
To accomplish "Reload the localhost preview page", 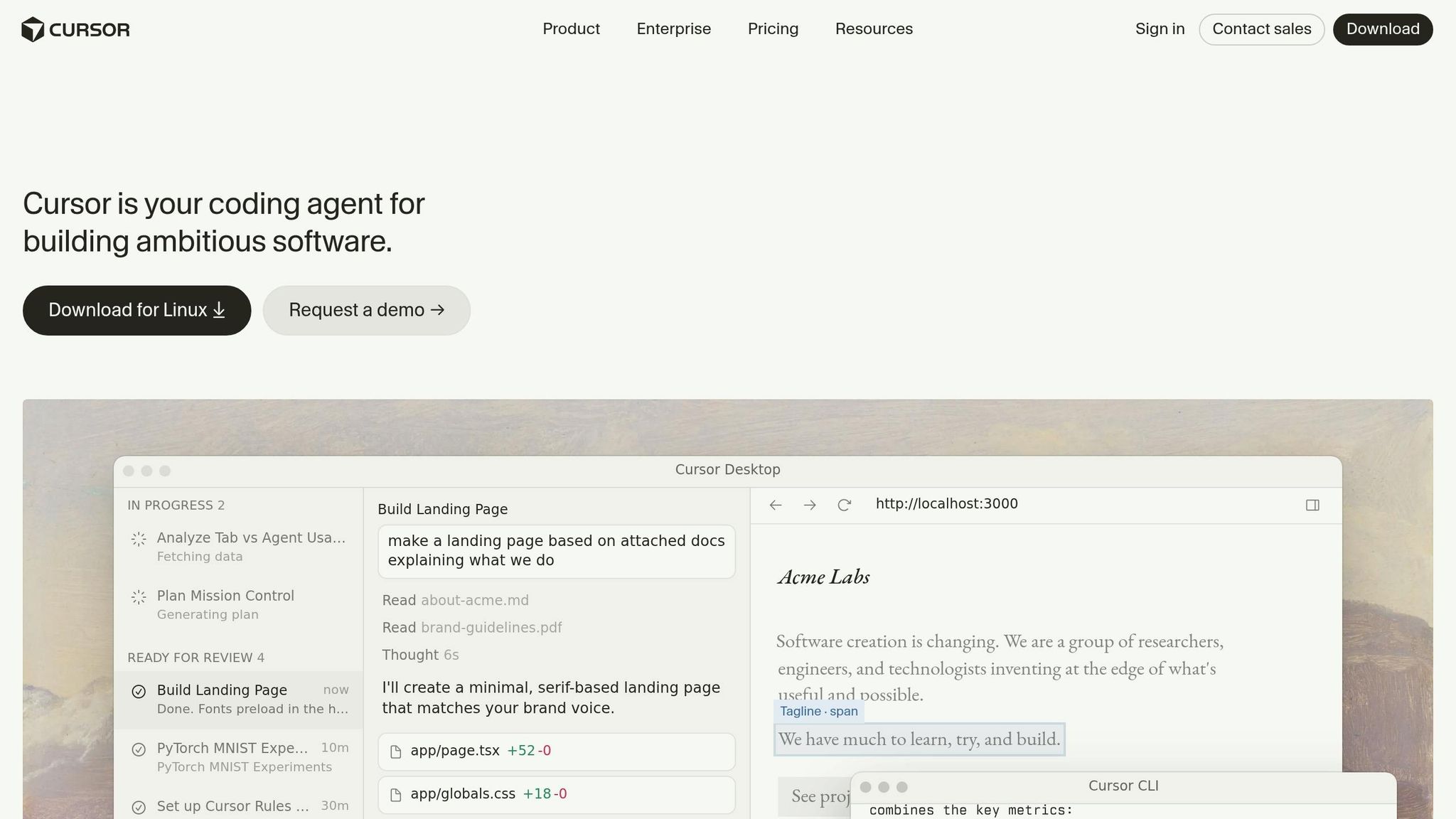I will [844, 505].
